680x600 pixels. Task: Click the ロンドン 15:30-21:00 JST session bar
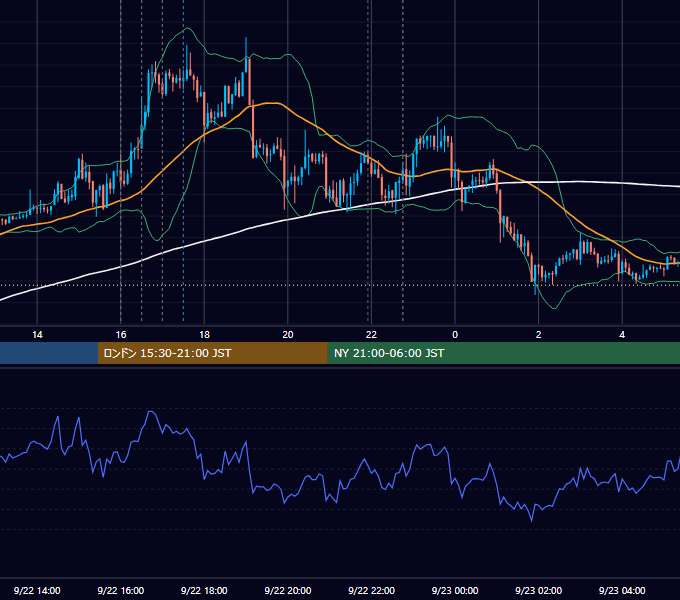point(212,353)
